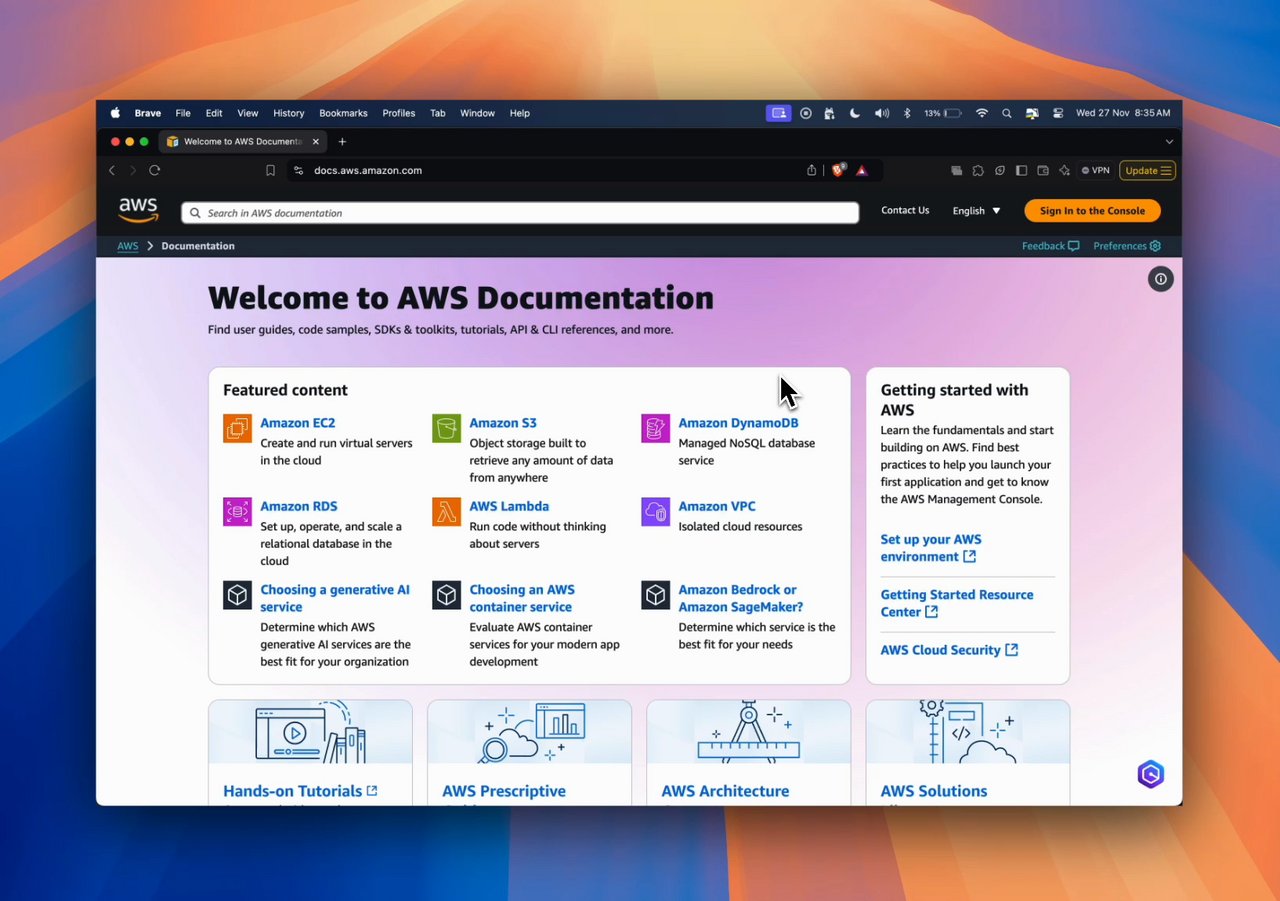
Task: Open the Profiles menu
Action: [399, 113]
